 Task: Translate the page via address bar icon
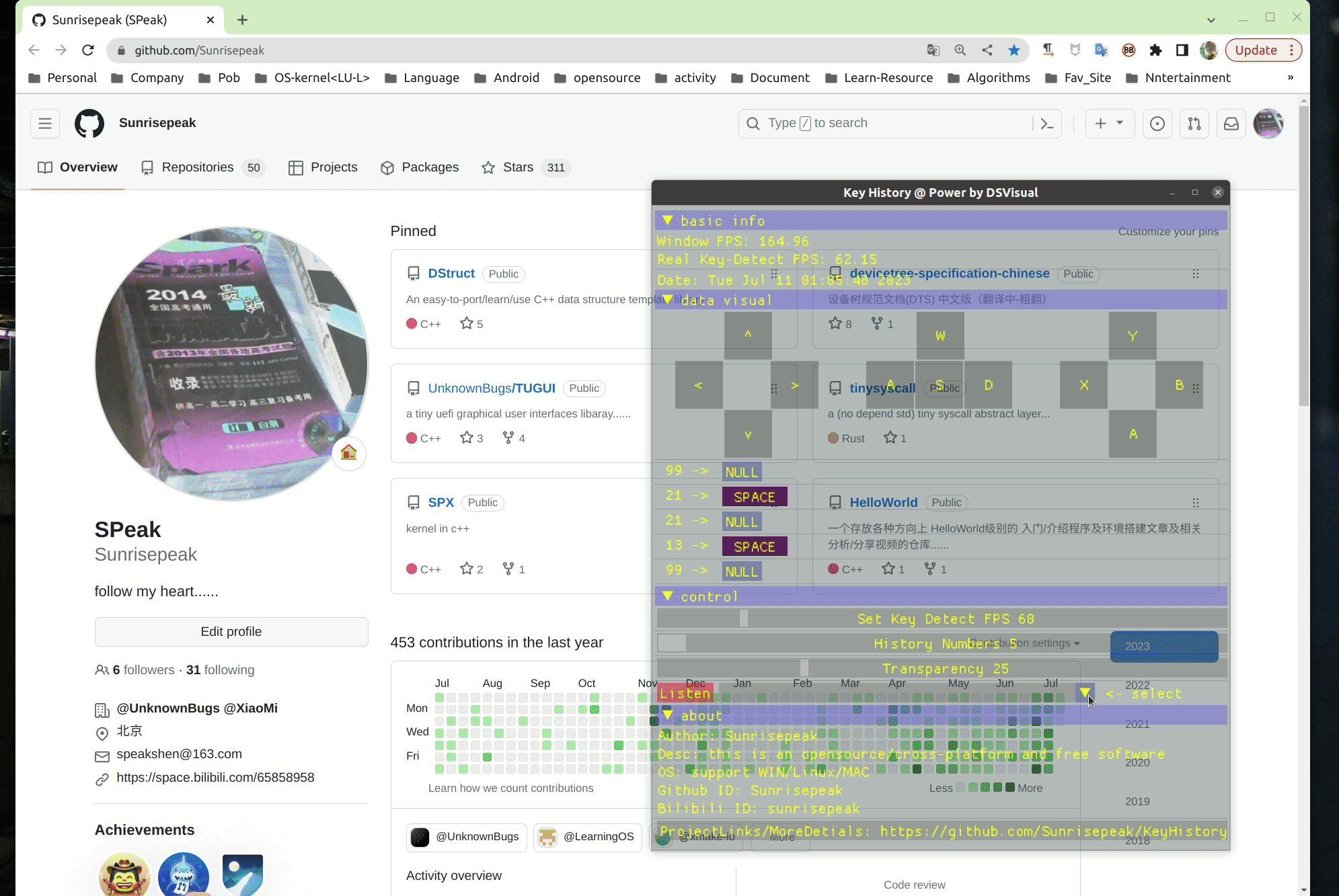(x=932, y=50)
